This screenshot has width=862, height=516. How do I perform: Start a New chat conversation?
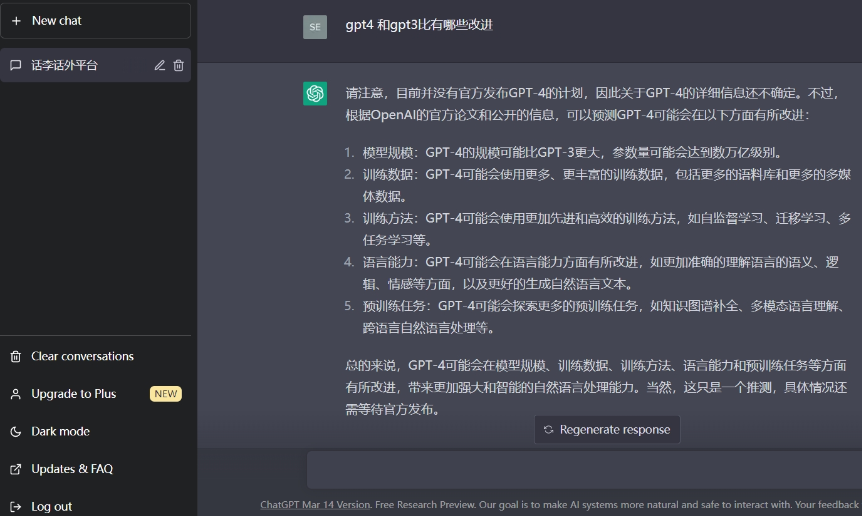click(96, 21)
